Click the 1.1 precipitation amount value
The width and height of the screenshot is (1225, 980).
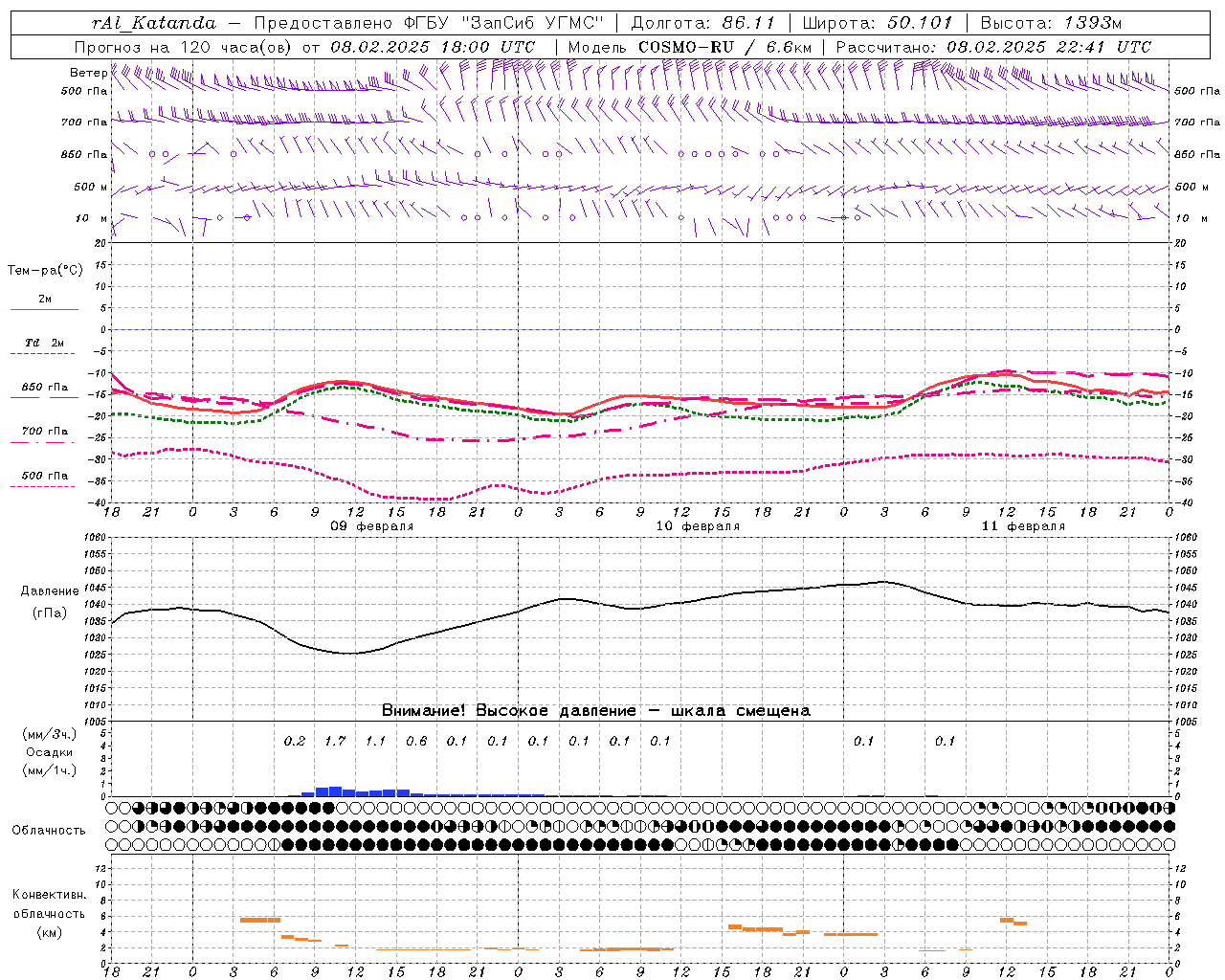click(x=375, y=741)
